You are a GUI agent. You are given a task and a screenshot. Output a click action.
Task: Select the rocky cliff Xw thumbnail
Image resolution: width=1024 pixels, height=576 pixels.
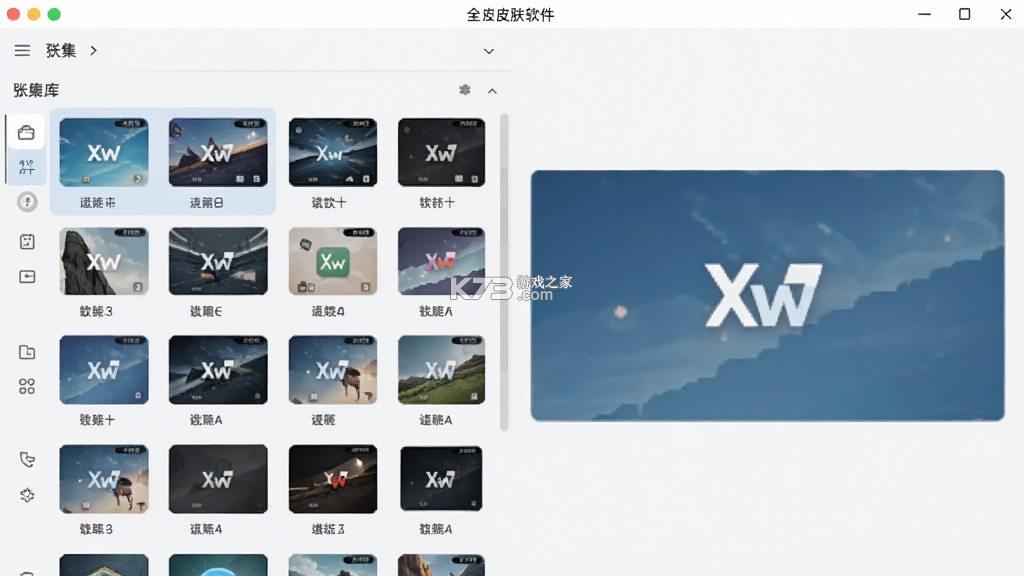(104, 261)
